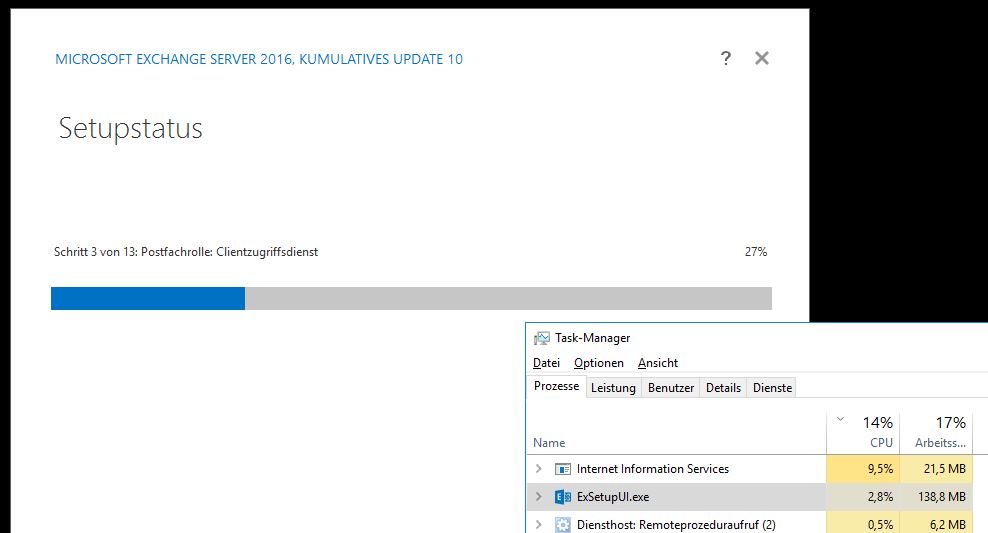Select the Internet Information Services row text

pos(653,469)
